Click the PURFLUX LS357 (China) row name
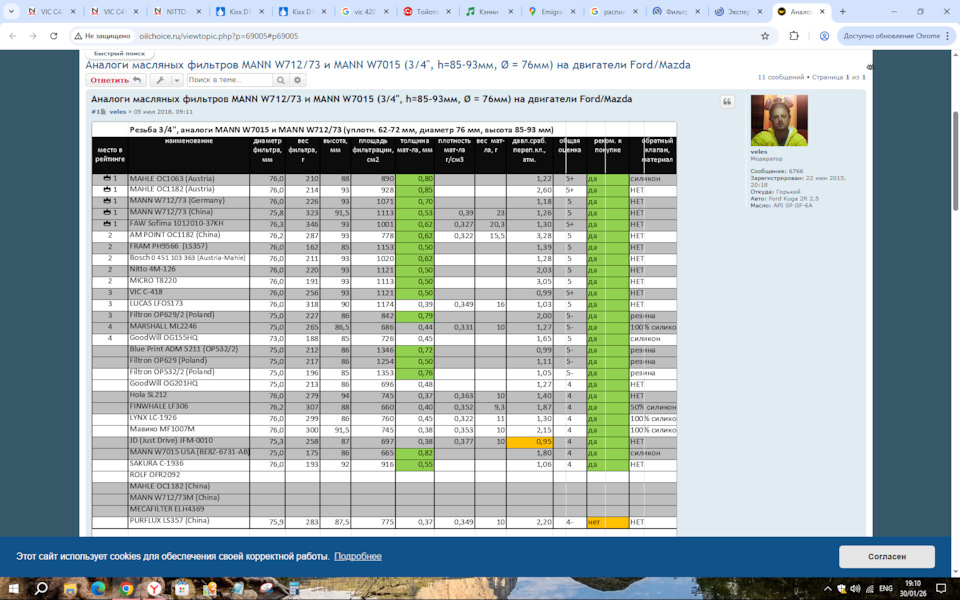 (169, 520)
